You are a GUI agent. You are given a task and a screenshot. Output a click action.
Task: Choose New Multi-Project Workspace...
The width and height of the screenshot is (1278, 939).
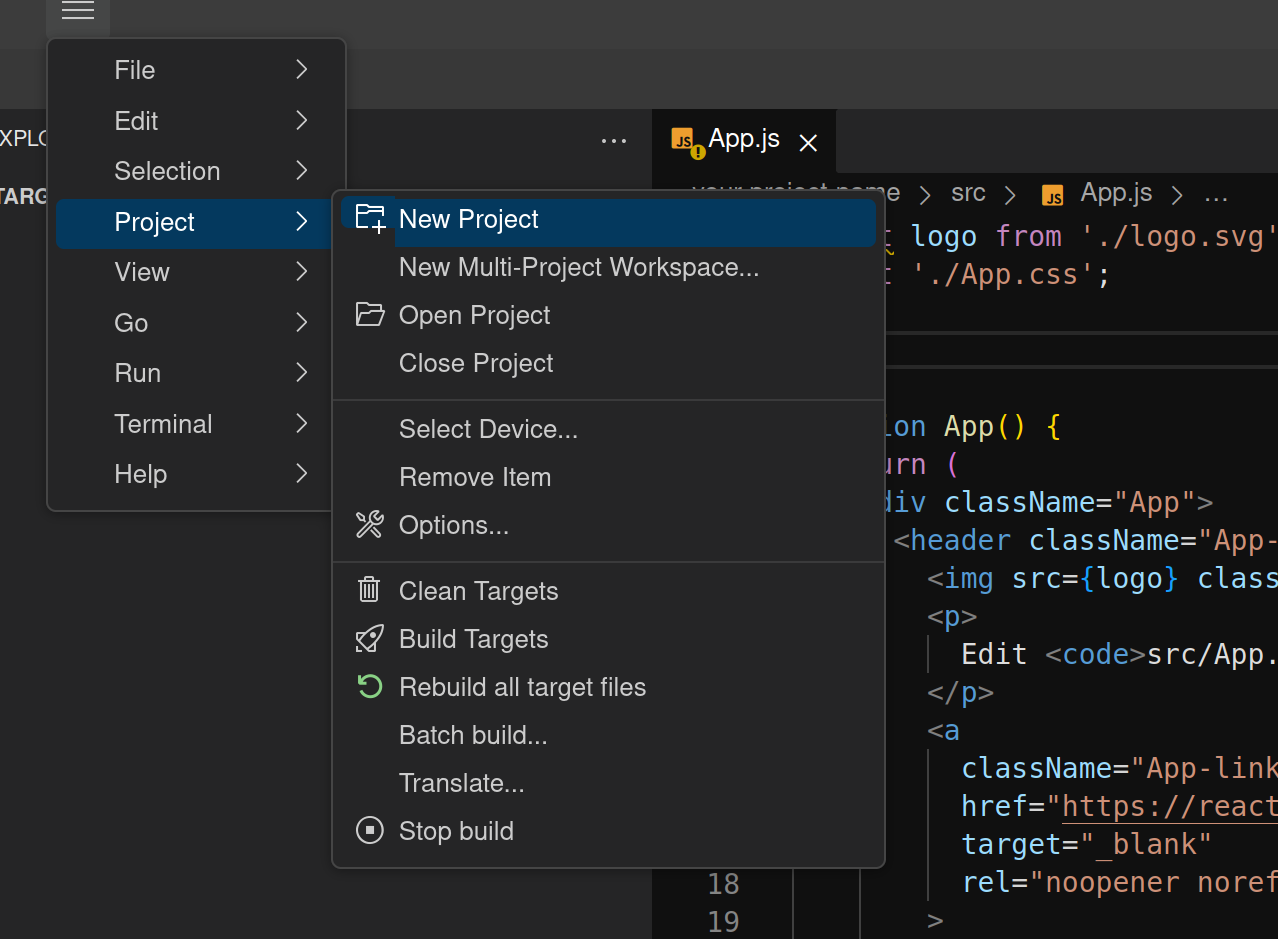[x=608, y=268]
